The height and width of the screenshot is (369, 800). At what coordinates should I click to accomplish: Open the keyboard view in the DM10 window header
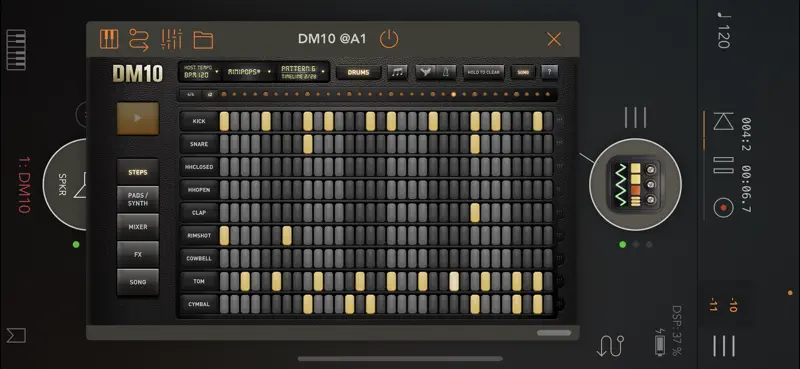[x=109, y=39]
